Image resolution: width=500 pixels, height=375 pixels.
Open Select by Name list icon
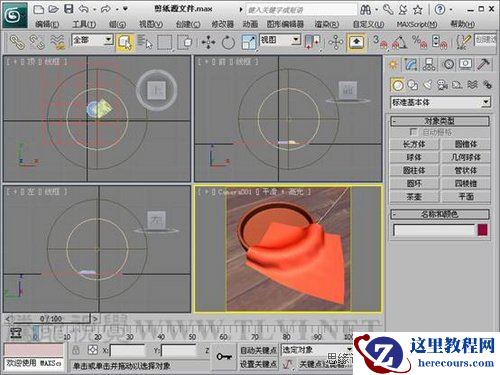tap(145, 42)
